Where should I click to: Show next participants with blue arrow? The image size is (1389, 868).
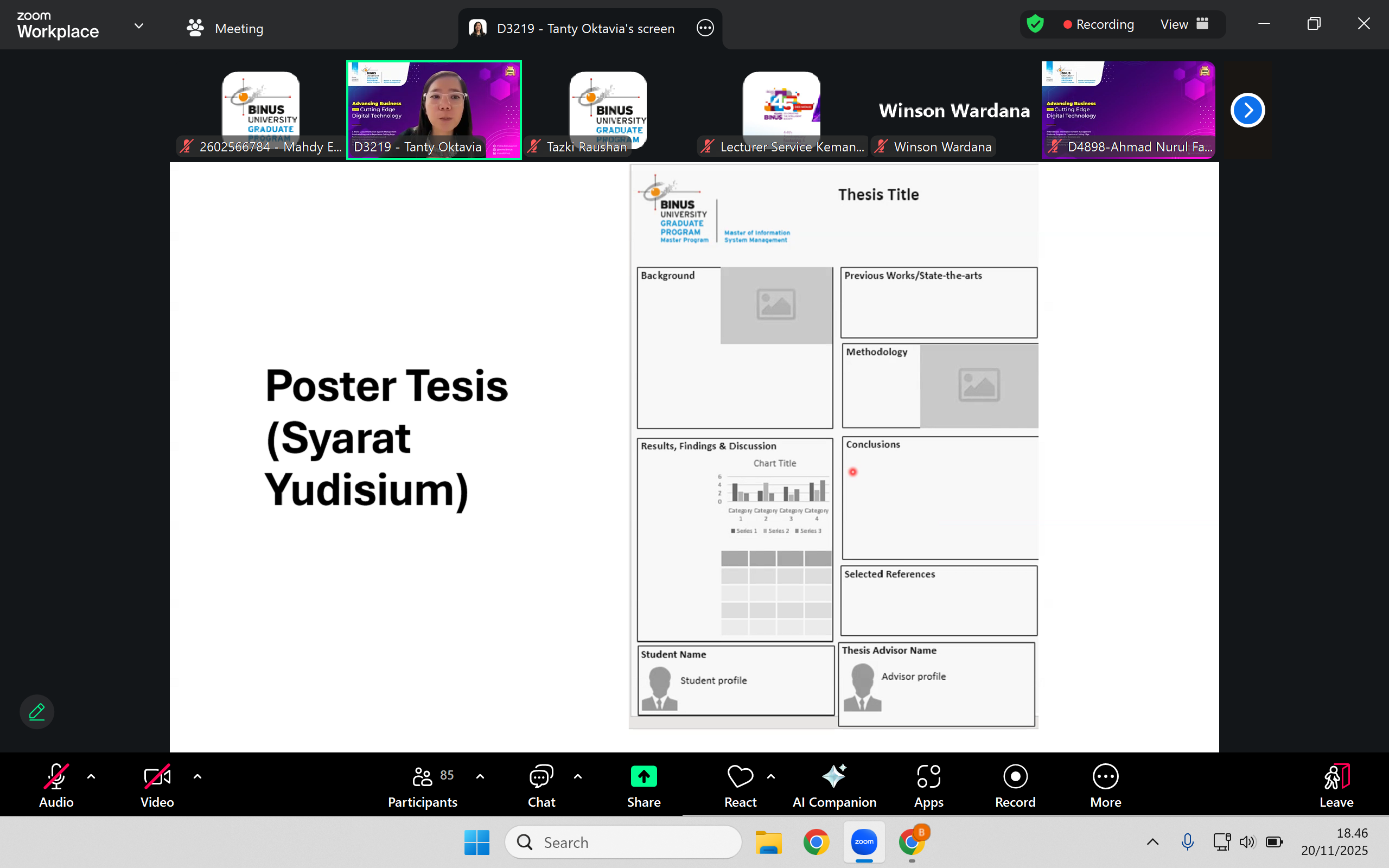(1247, 110)
